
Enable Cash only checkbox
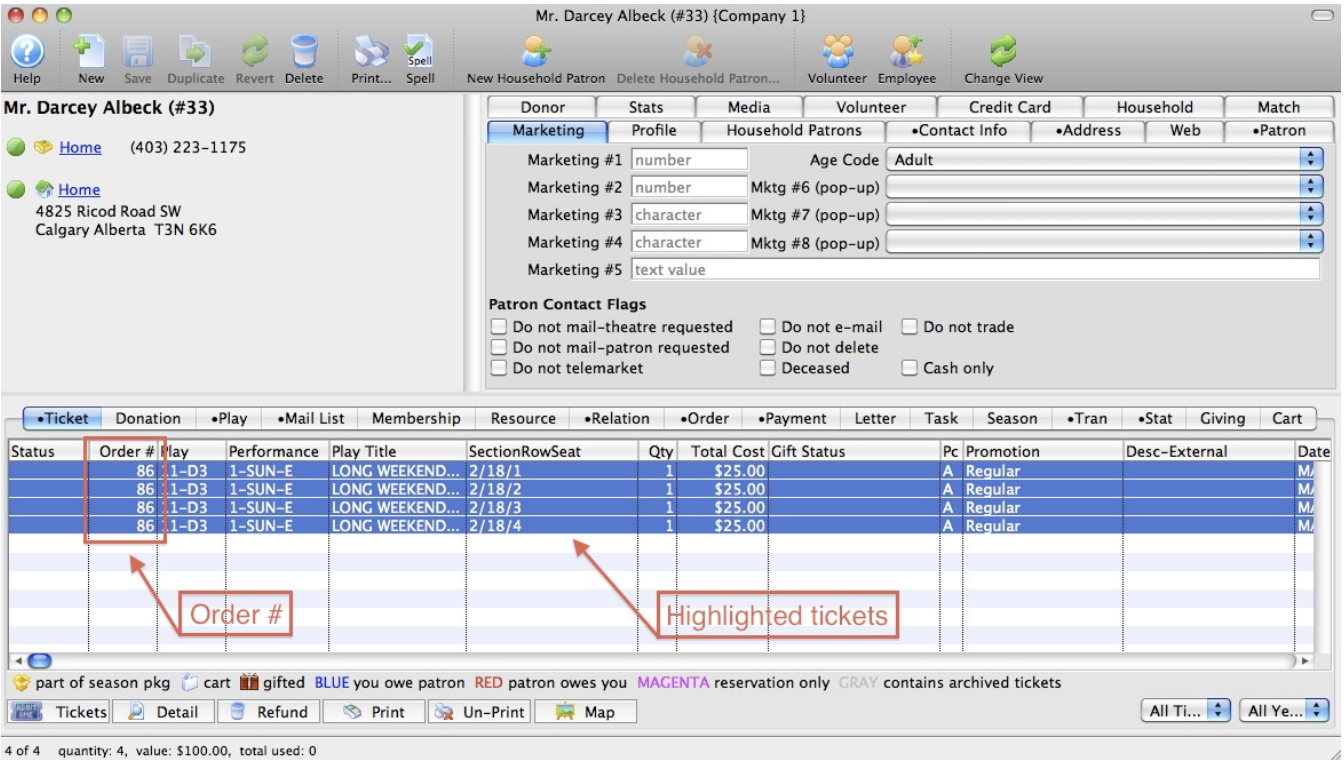tap(910, 368)
